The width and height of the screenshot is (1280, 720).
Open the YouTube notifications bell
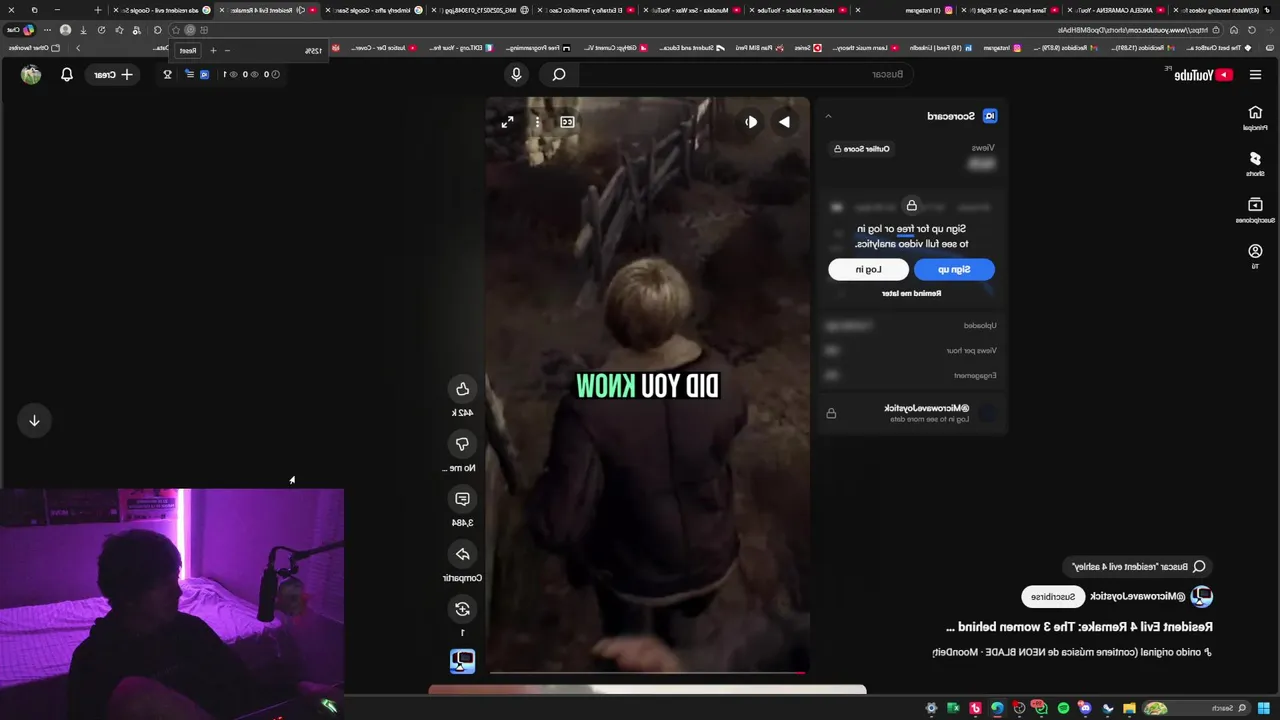coord(67,74)
